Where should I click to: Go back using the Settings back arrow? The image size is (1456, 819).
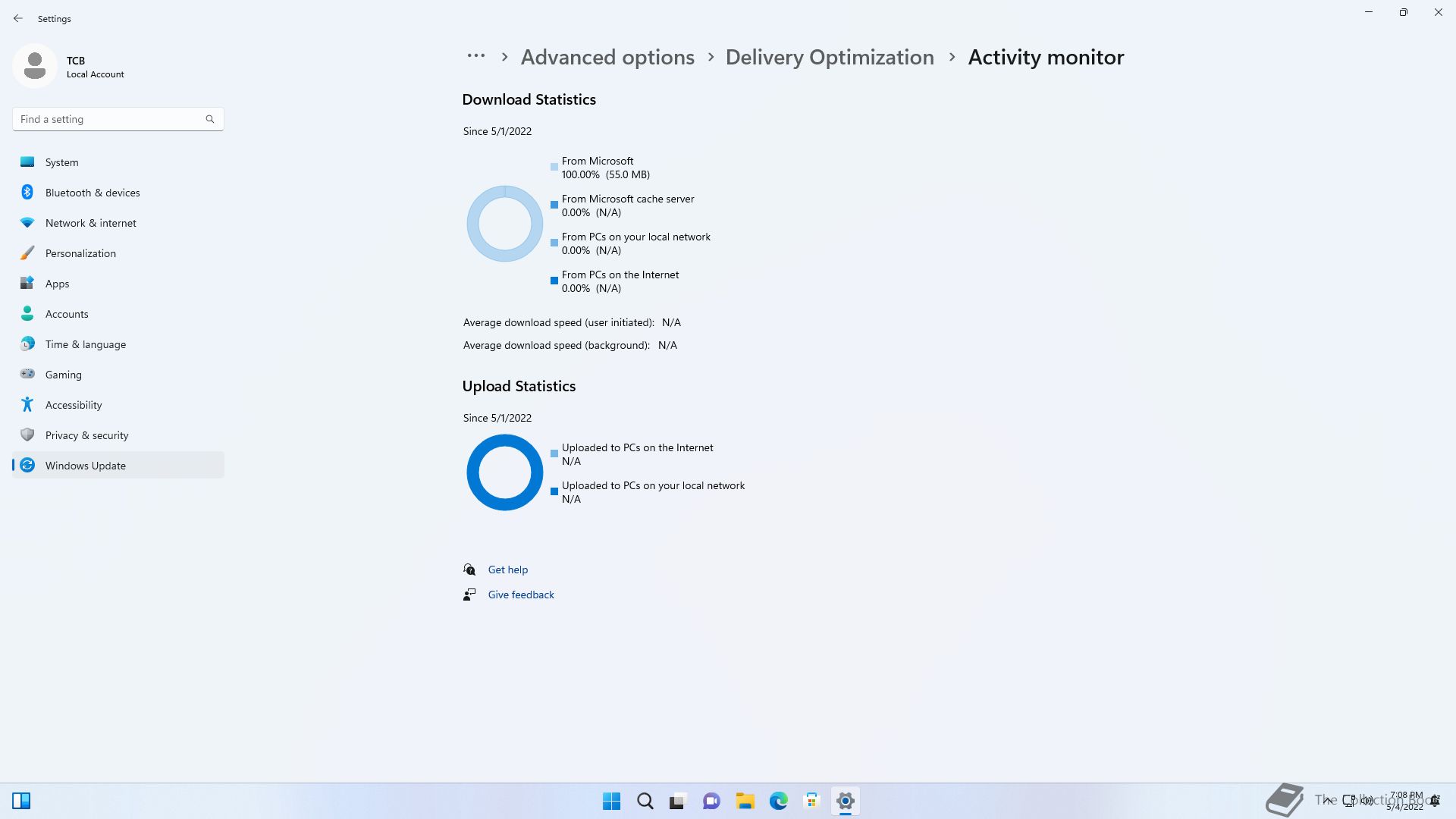click(18, 18)
